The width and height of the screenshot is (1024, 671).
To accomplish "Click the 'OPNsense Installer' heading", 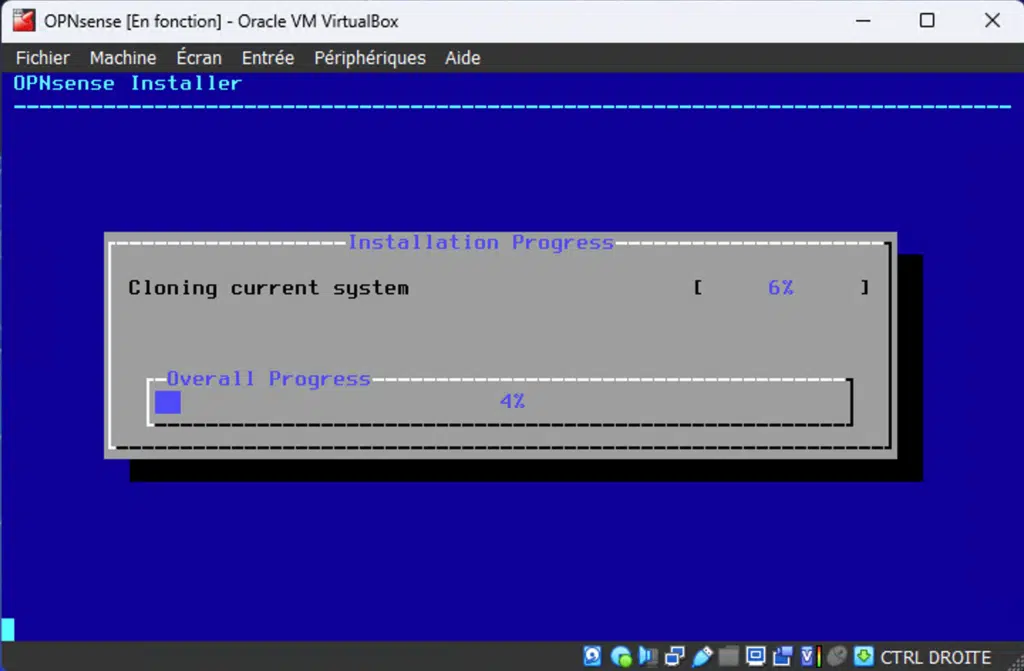I will pos(128,84).
